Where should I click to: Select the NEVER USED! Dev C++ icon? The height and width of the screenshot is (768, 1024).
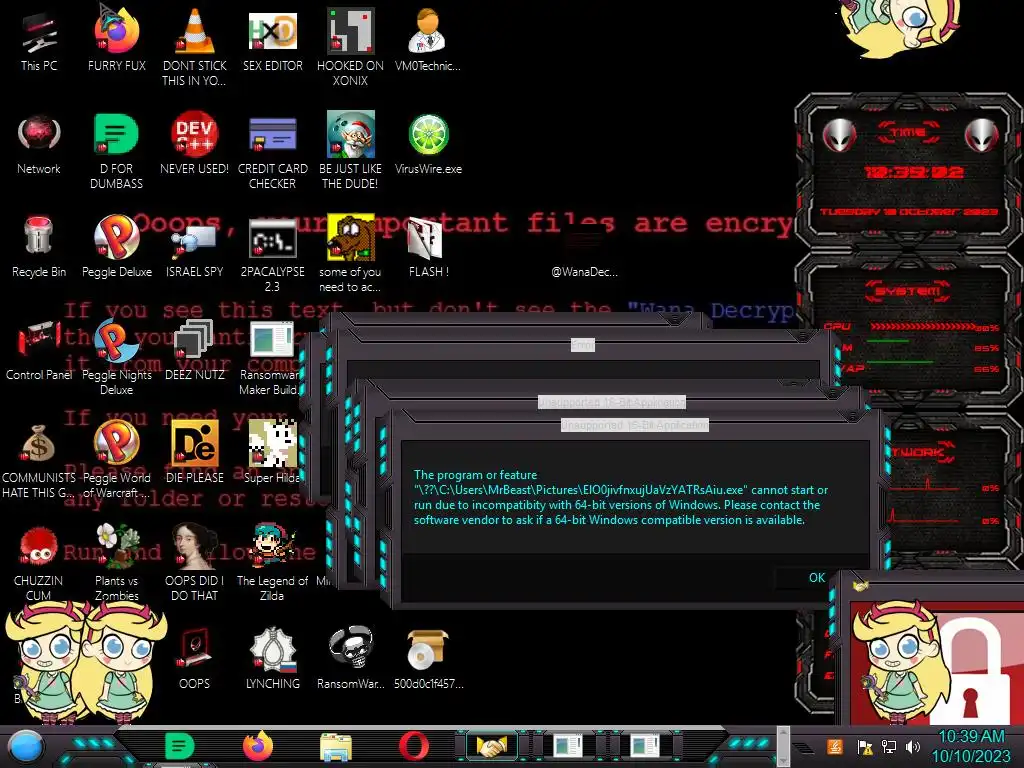click(195, 144)
